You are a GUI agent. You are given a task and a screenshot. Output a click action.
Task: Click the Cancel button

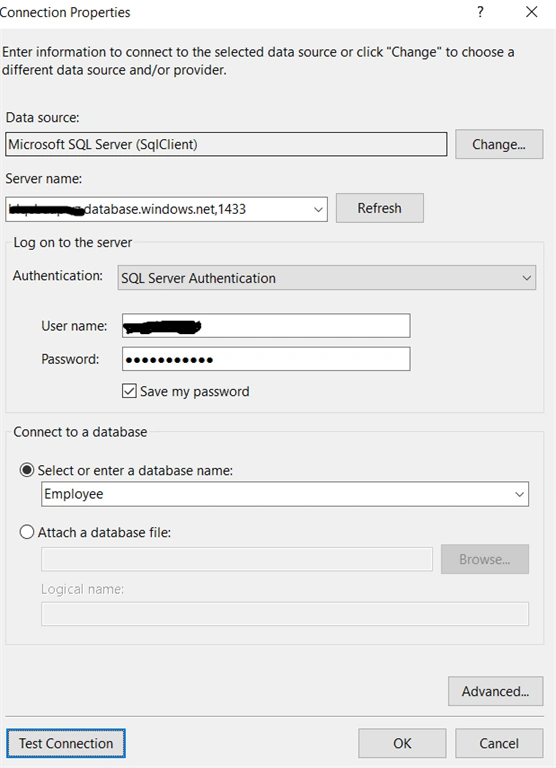499,743
